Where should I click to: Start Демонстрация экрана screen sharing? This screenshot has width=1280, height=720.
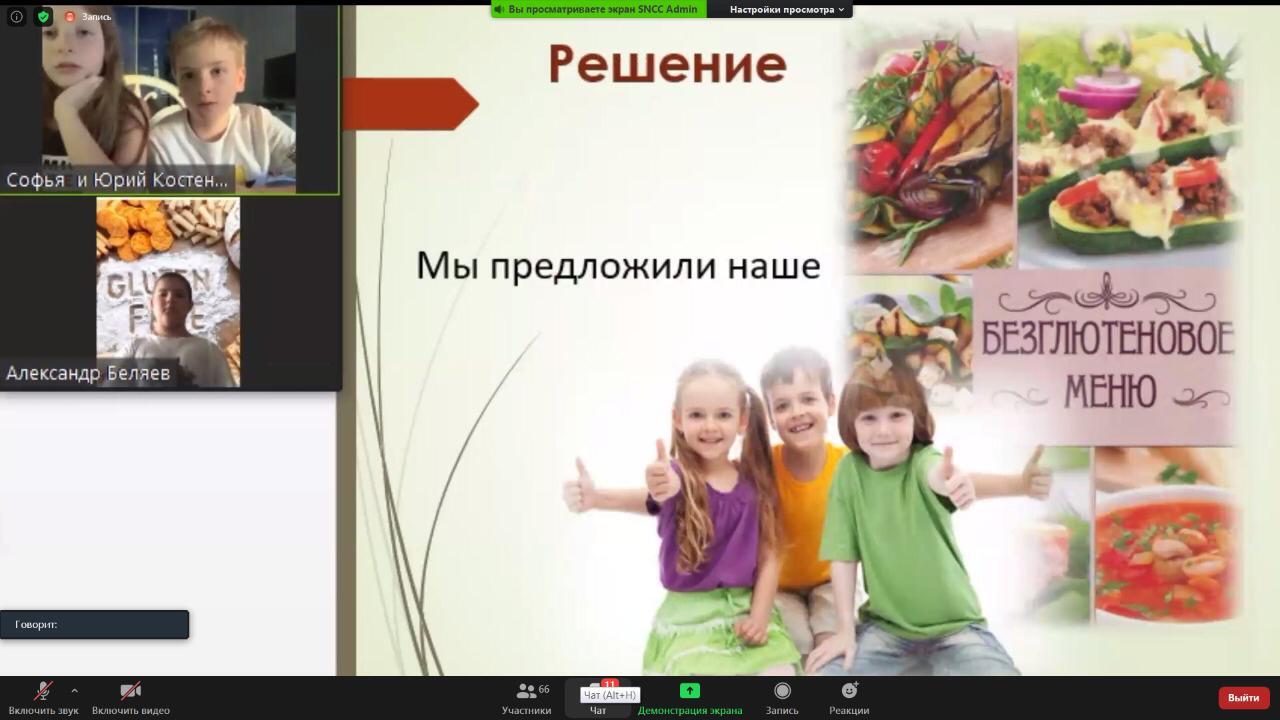coord(690,697)
